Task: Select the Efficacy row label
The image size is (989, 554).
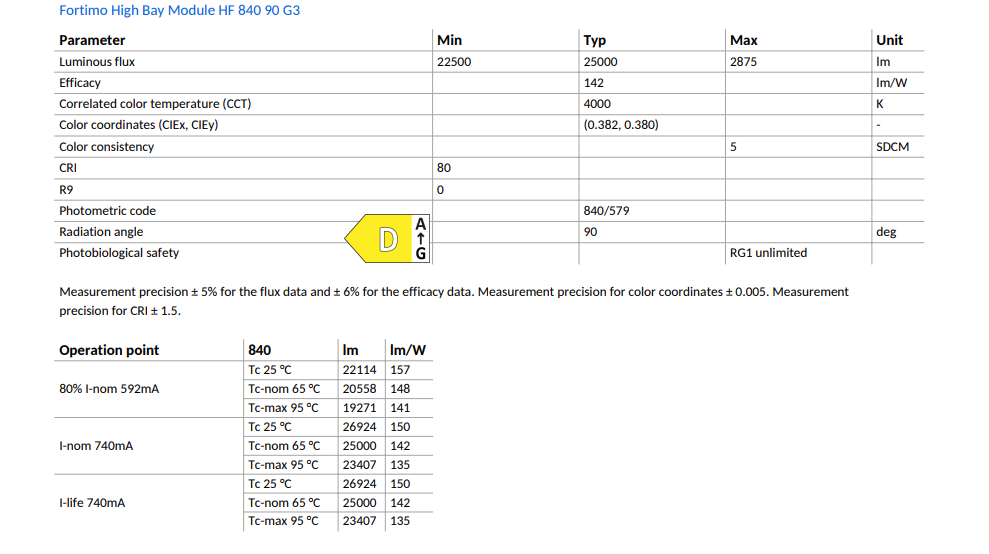Action: click(x=80, y=83)
